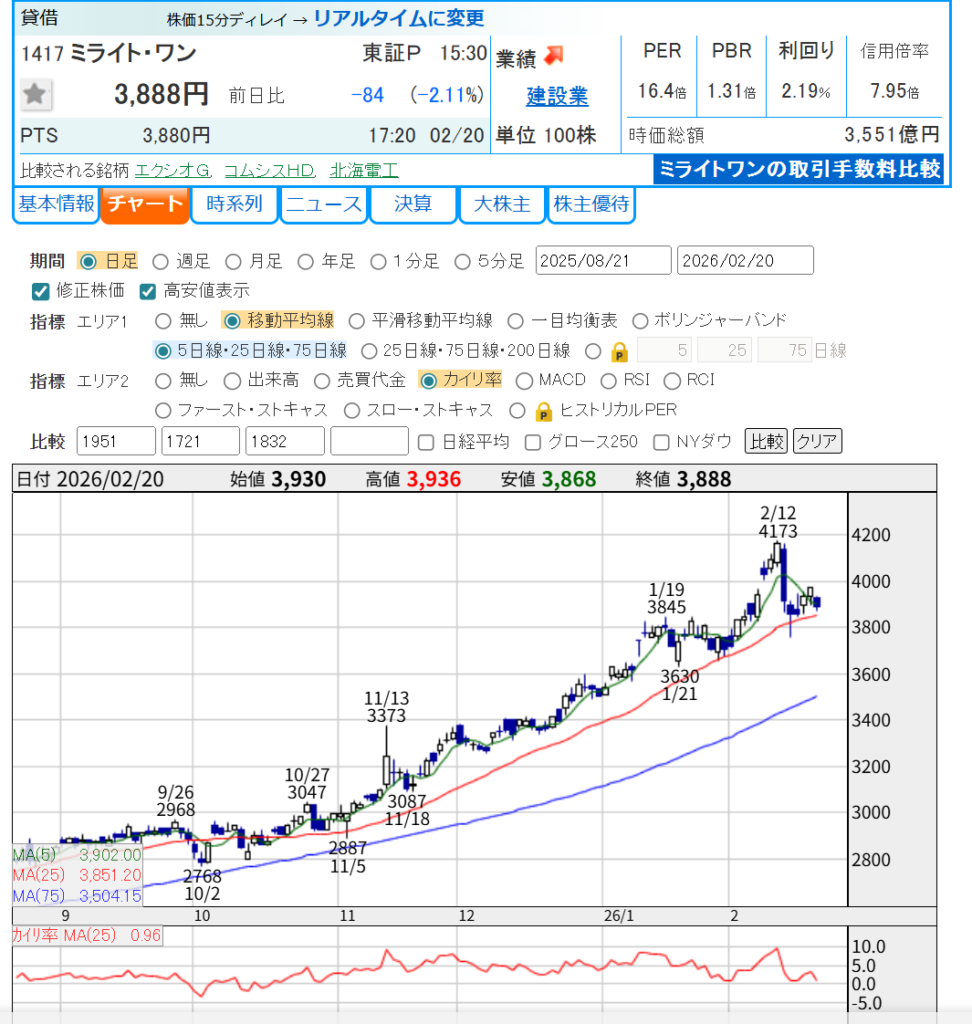Screen dimensions: 972x1024
Task: Select the MACD radio button
Action: [524, 380]
